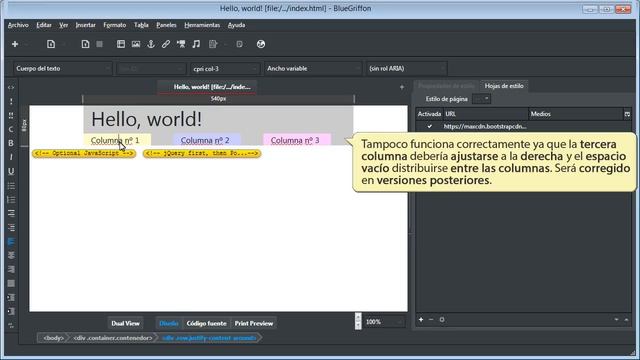Screen dimensions: 640x360
Task: Insert an image using the picture icon
Action: 136,44
